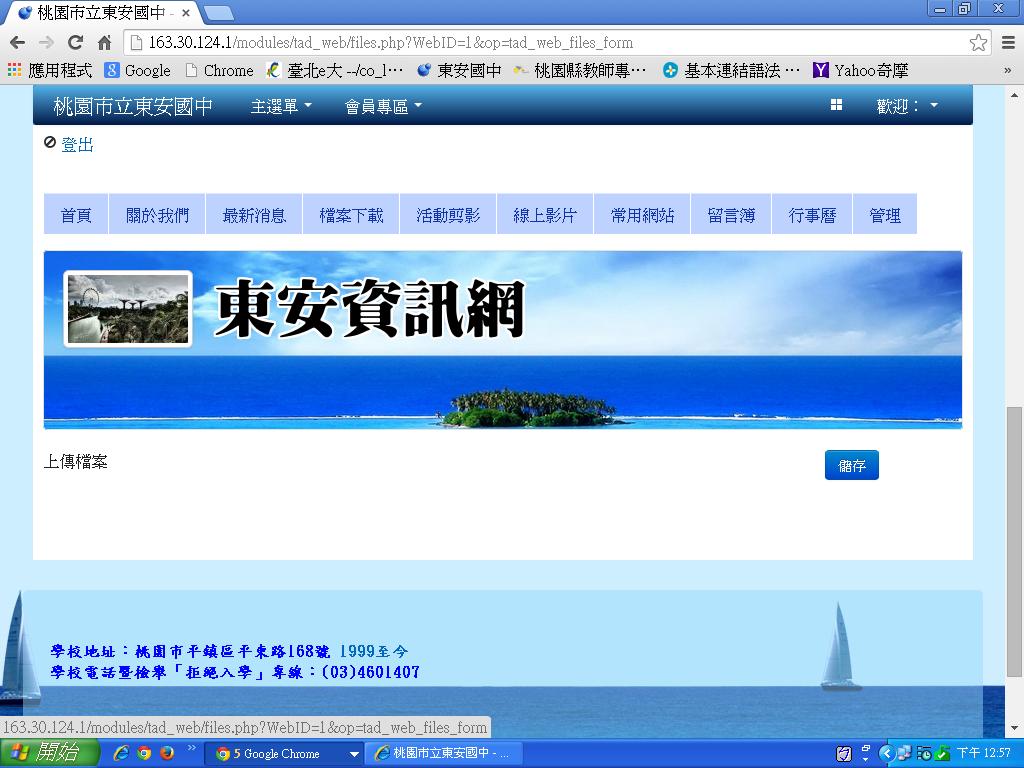Open the 活動剪影 menu tab
This screenshot has height=768, width=1024.
(448, 215)
